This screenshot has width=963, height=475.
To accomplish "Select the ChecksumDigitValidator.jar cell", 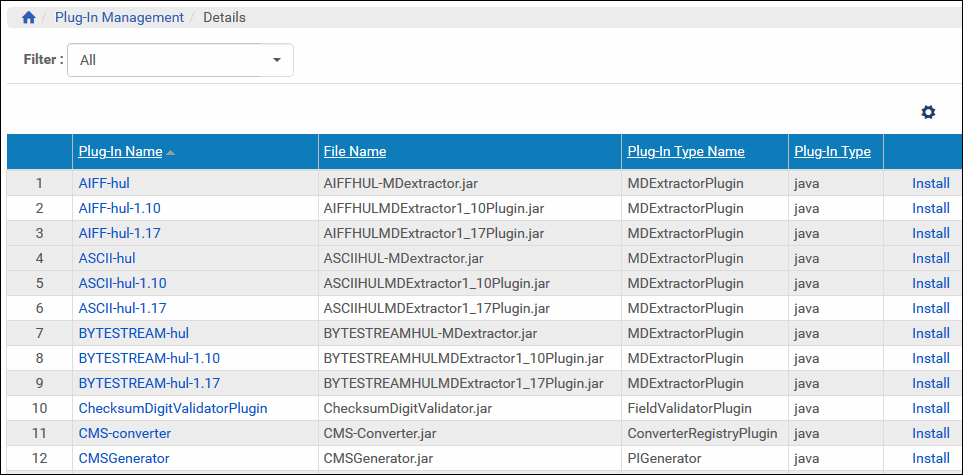I will (470, 408).
